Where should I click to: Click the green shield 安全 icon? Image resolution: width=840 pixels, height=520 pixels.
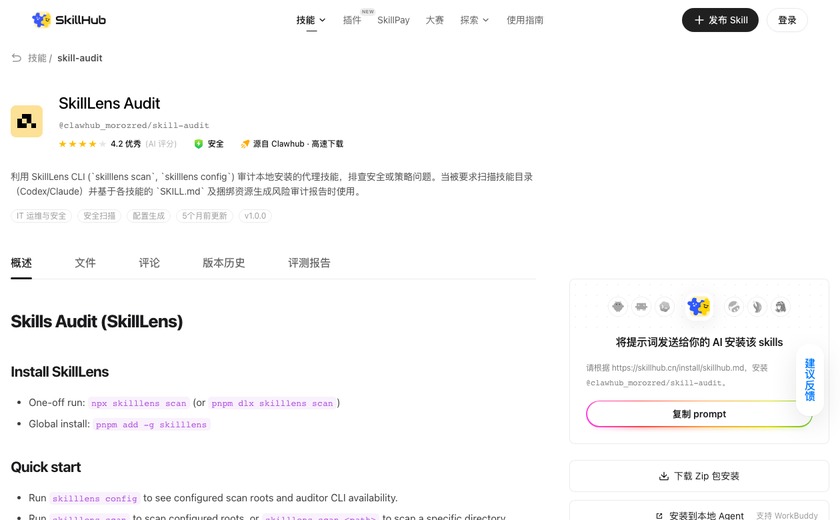point(198,144)
